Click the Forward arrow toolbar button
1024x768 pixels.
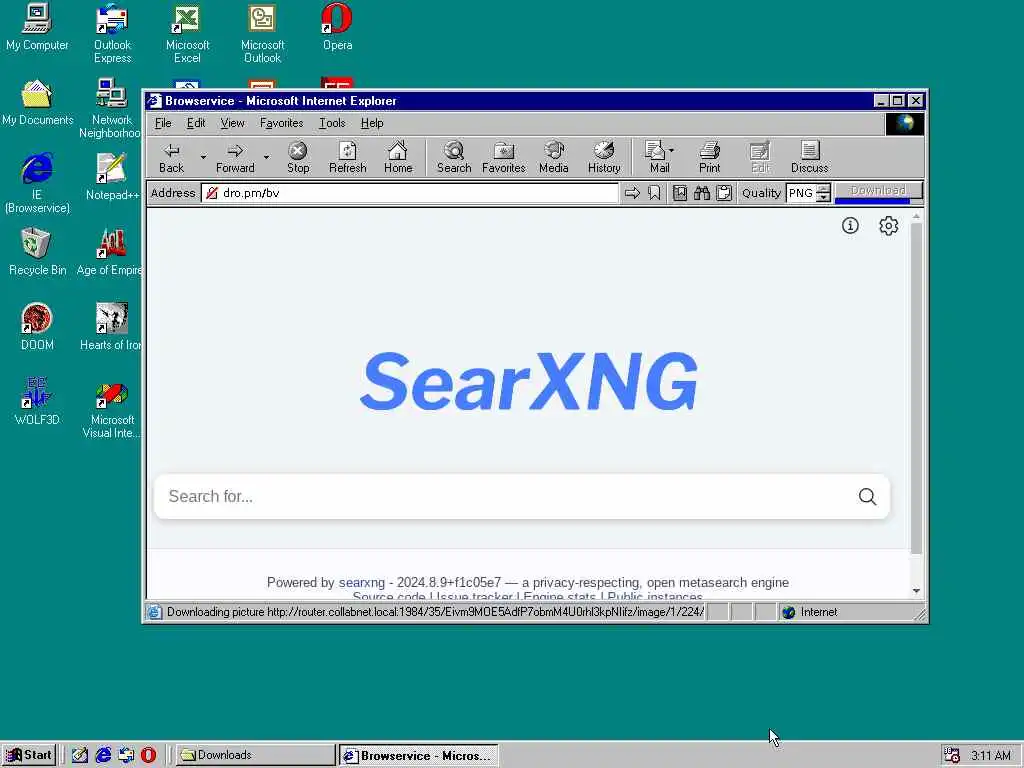[x=235, y=157]
